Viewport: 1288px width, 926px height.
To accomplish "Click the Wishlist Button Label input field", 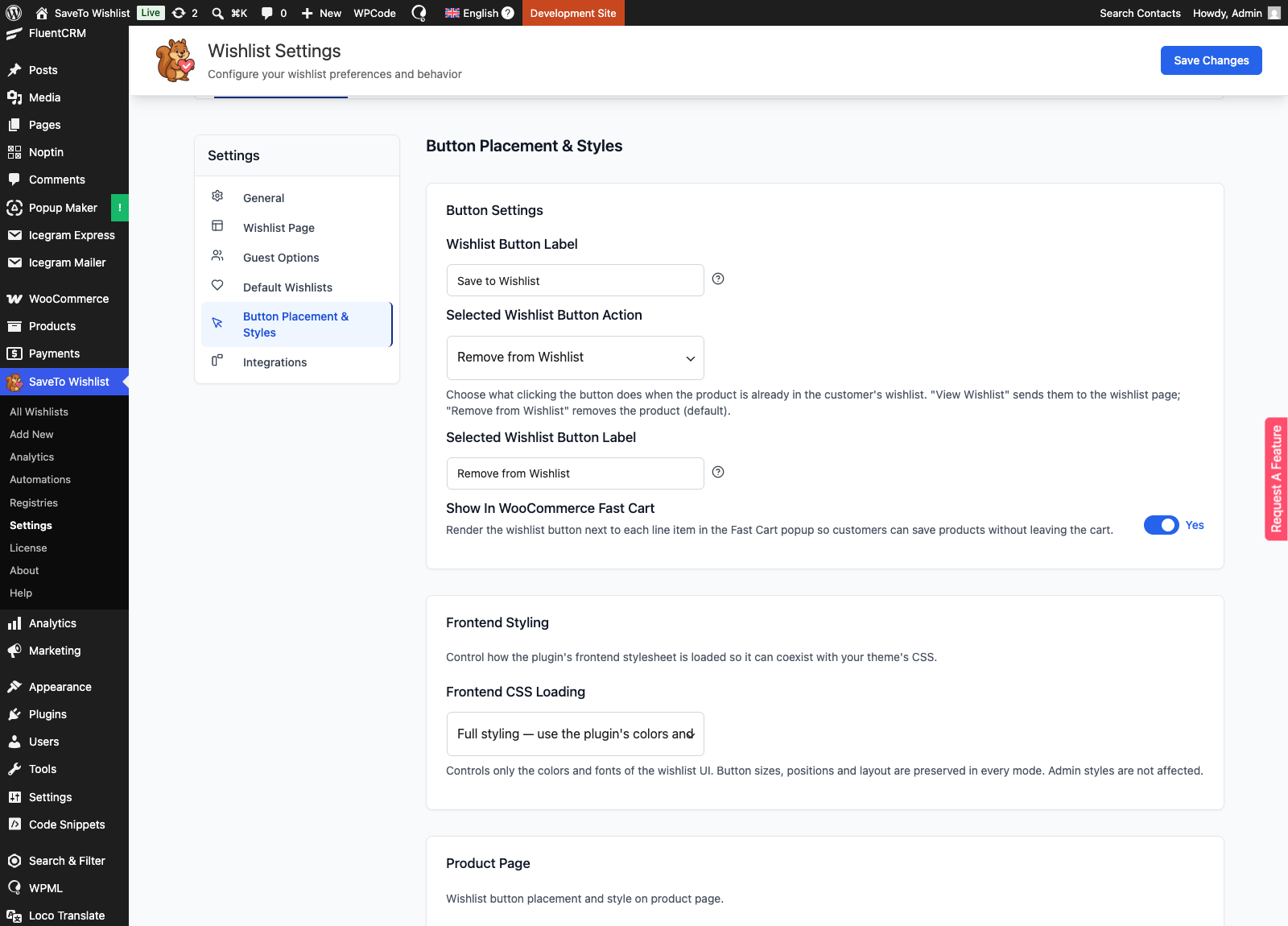I will [576, 280].
